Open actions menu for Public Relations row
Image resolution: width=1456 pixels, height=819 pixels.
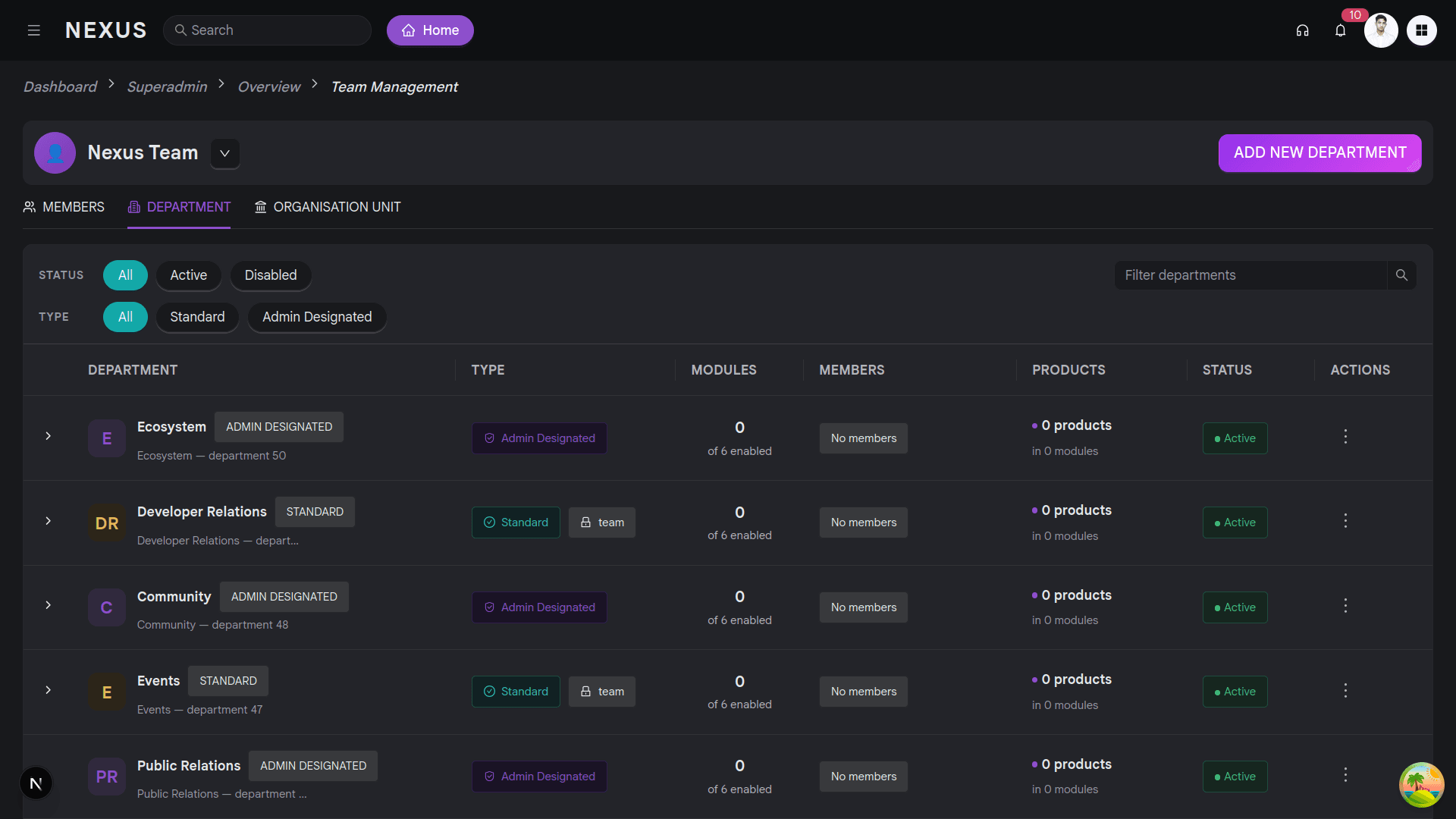pos(1345,775)
